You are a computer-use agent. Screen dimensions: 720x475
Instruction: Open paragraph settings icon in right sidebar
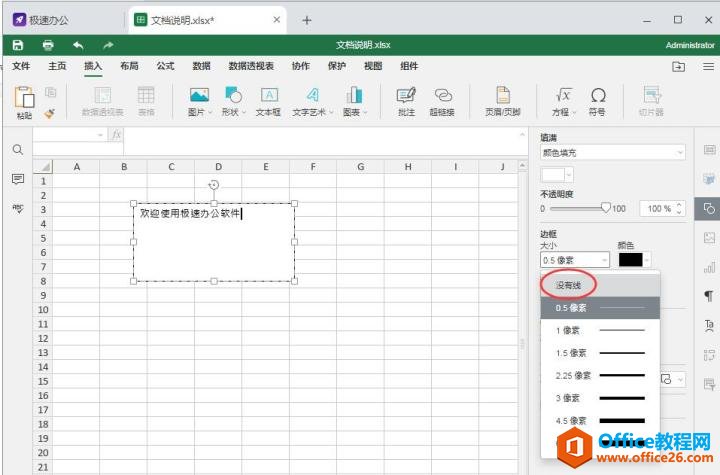709,295
